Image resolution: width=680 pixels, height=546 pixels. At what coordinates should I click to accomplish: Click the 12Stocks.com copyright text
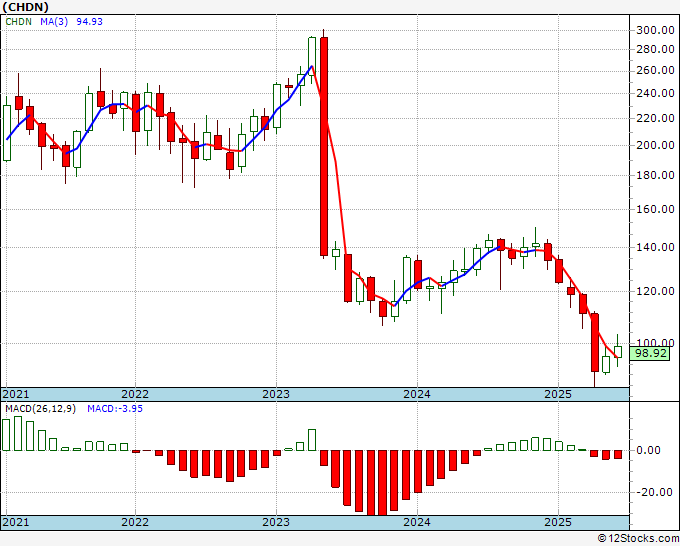[x=637, y=539]
